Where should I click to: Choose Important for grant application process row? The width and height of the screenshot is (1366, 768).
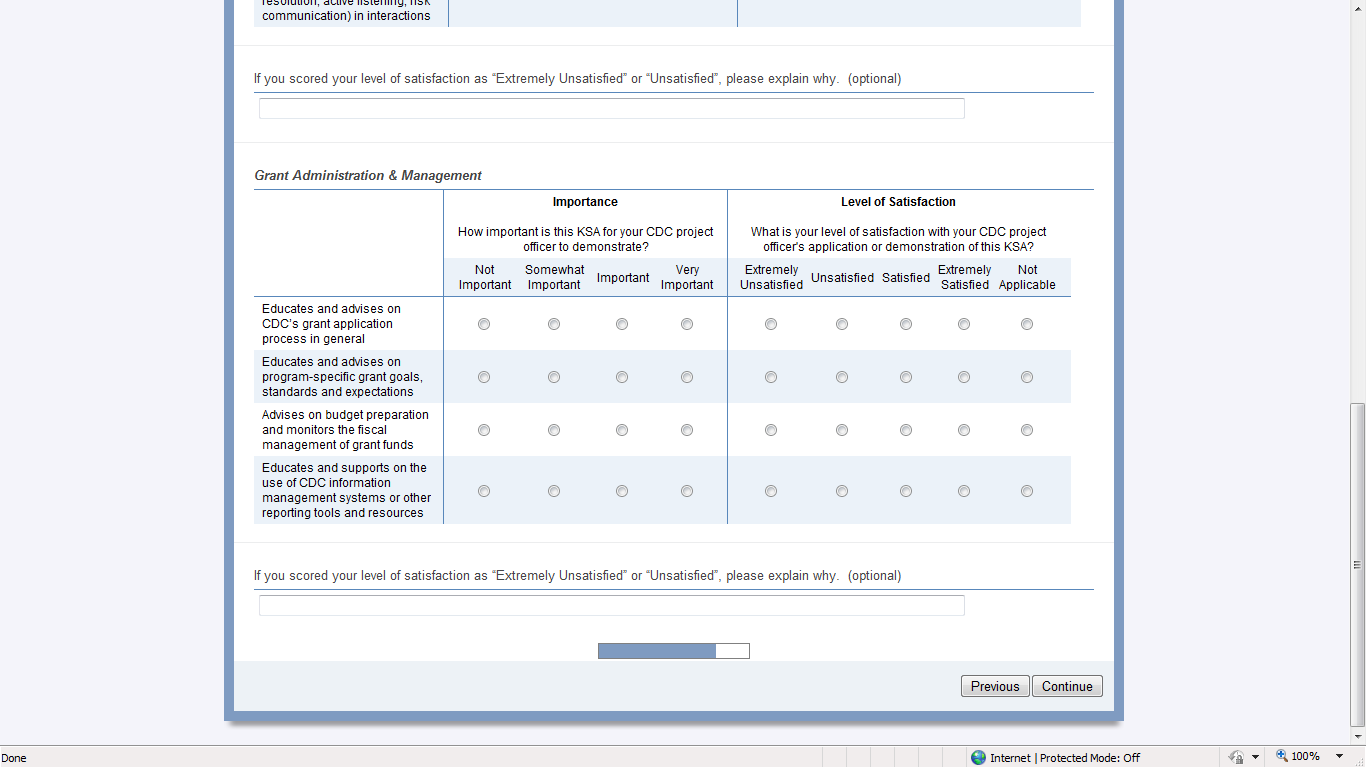pos(622,324)
